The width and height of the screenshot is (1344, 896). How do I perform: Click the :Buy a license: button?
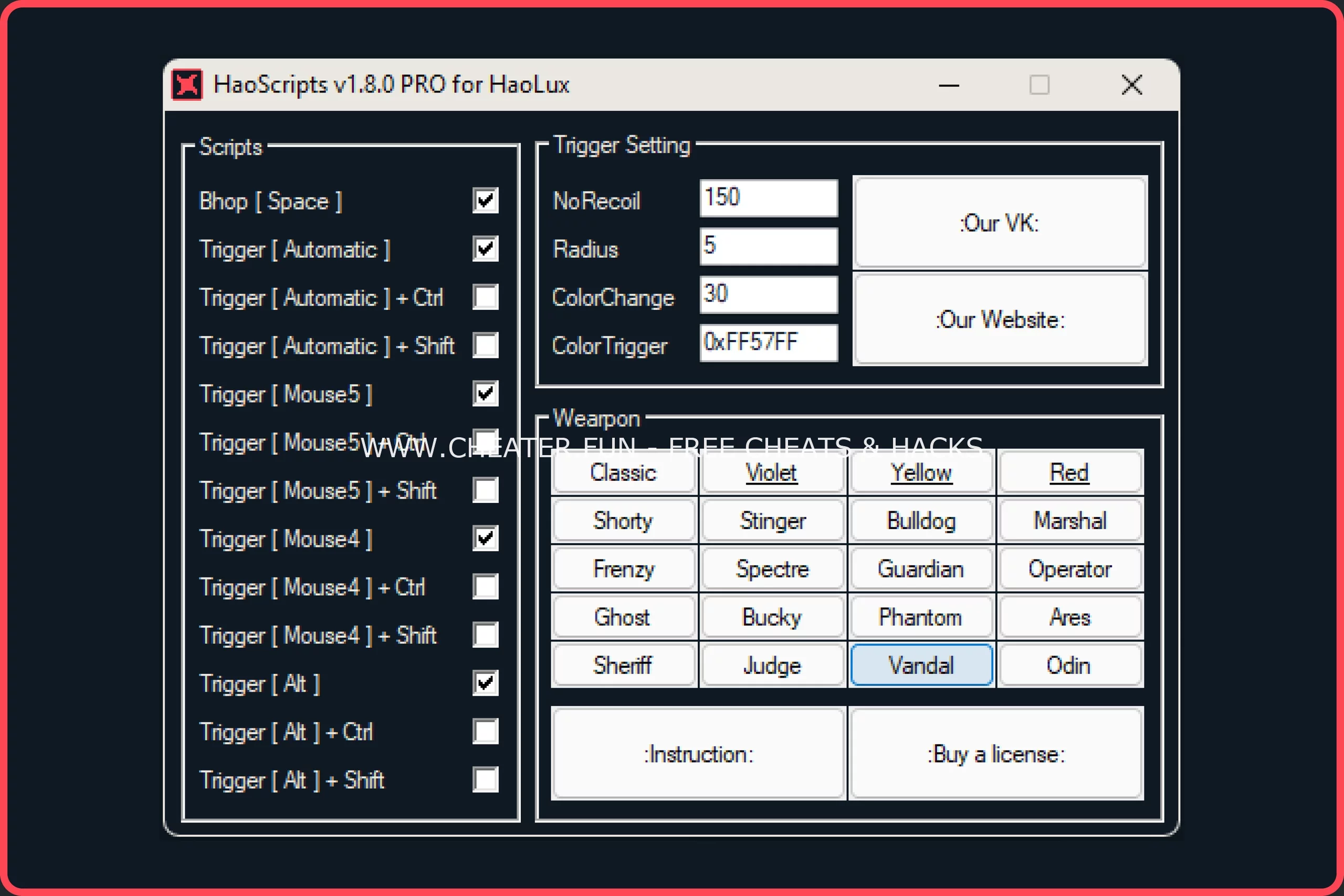[996, 754]
